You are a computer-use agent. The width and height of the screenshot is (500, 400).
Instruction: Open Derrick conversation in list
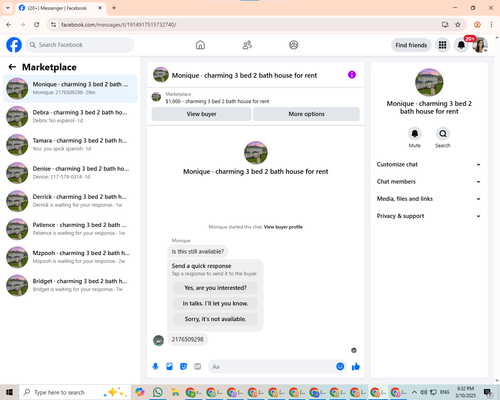tap(70, 201)
